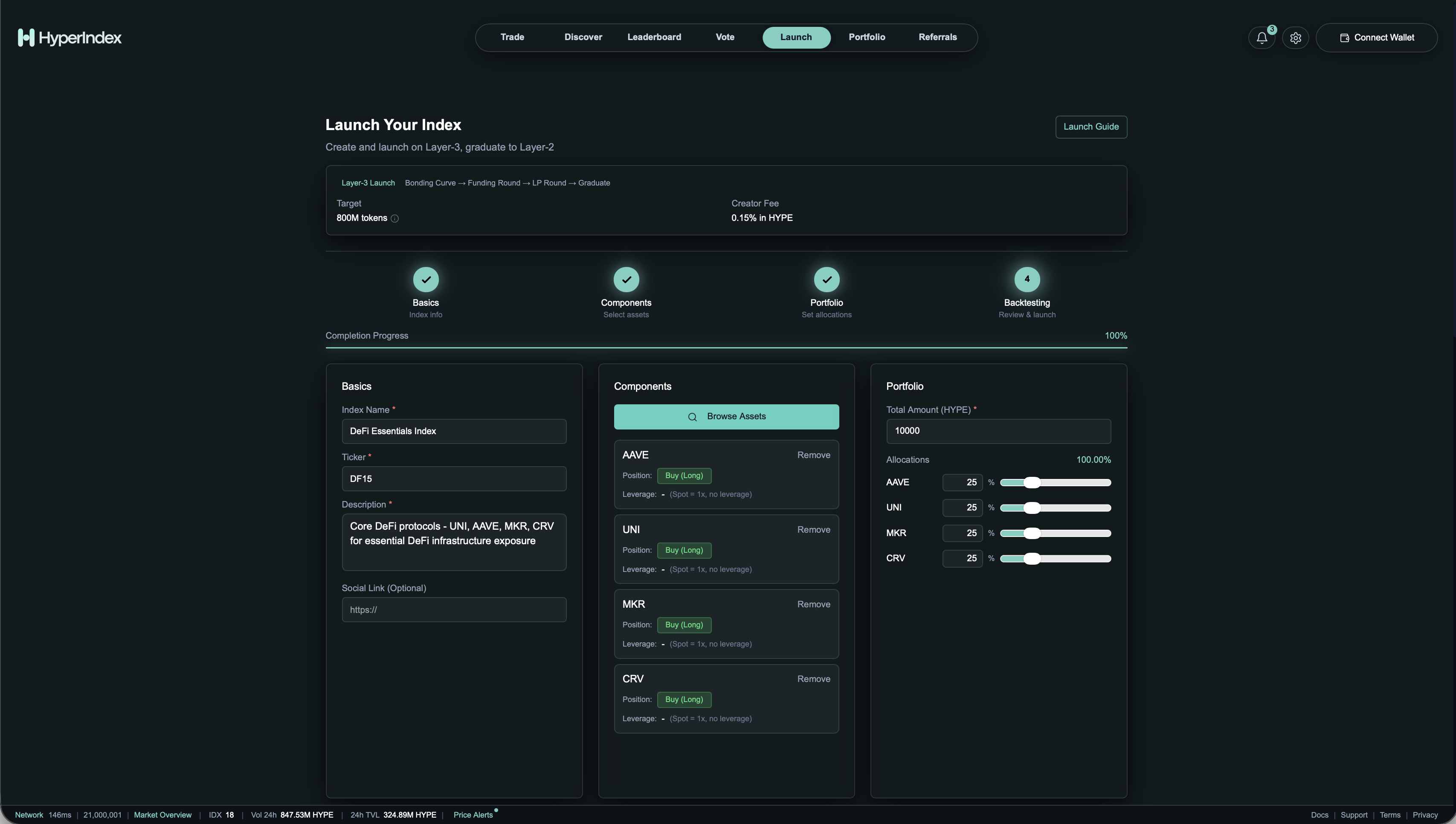Click the Portfolio step checkmark icon
Screen dimensions: 1456x824
826,280
